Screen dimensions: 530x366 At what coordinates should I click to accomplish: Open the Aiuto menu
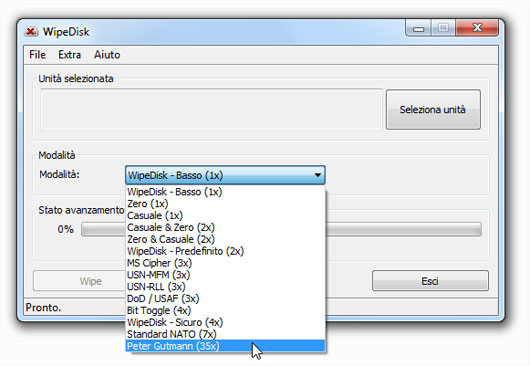[x=107, y=55]
